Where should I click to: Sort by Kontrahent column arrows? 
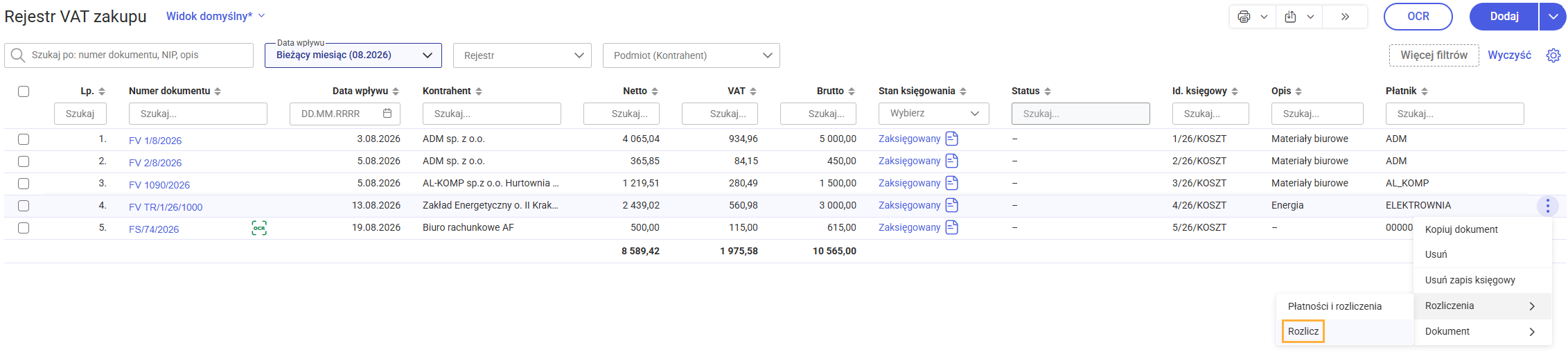pos(479,91)
